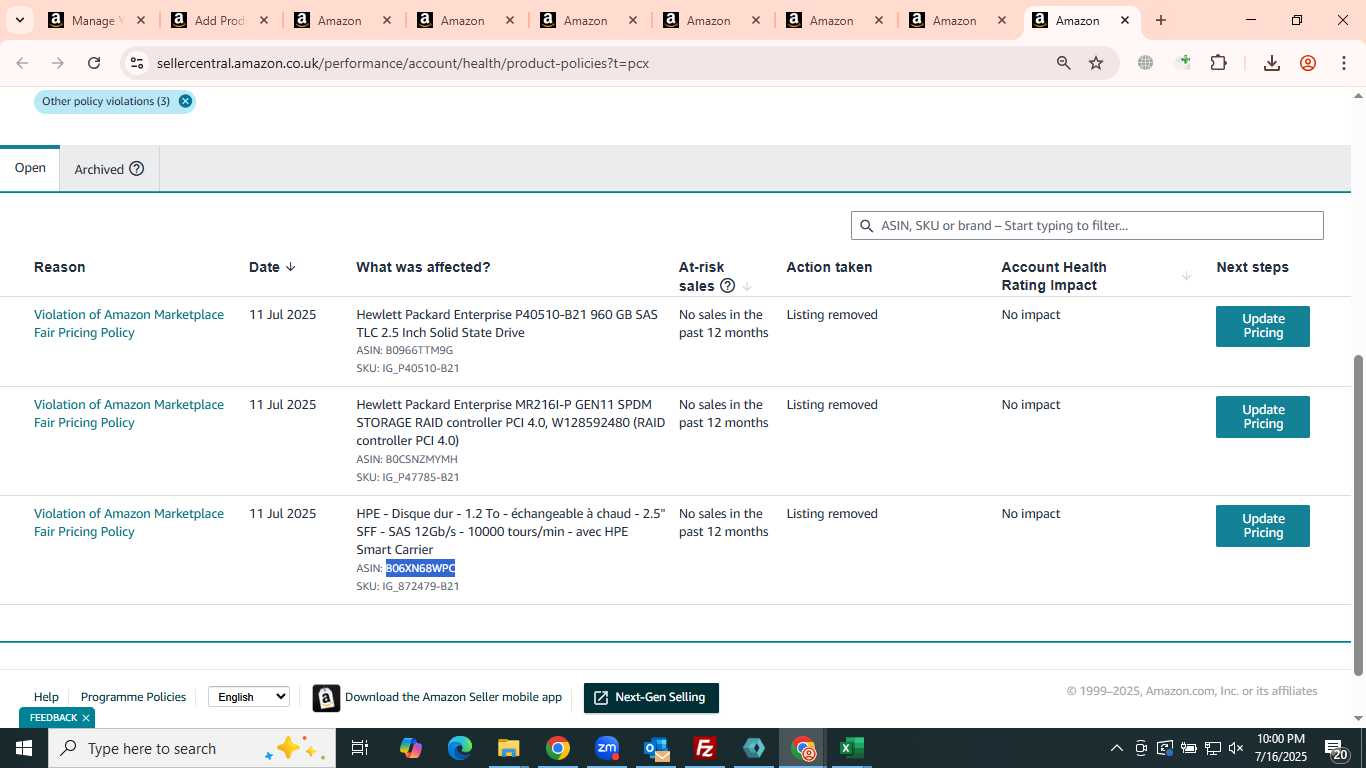Click the zoom magnifier icon in address bar
Screen dimensions: 1366x768
tap(1064, 63)
